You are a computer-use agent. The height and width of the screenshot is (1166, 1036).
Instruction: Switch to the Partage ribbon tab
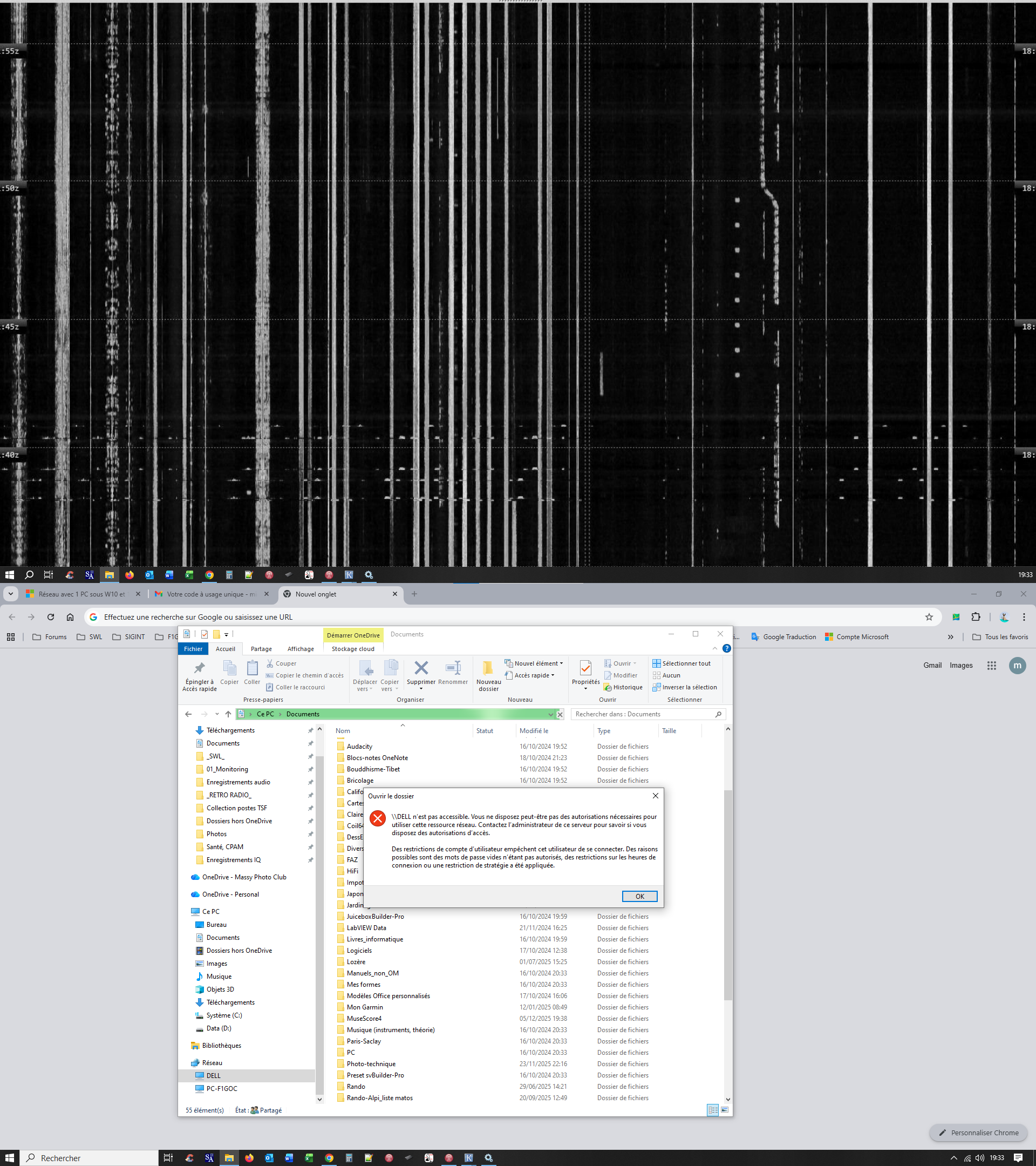tap(261, 649)
